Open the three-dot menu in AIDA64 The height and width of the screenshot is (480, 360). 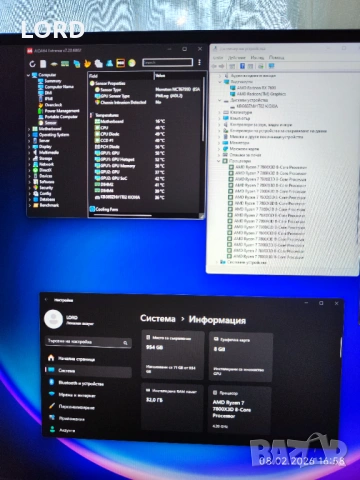coord(199,62)
